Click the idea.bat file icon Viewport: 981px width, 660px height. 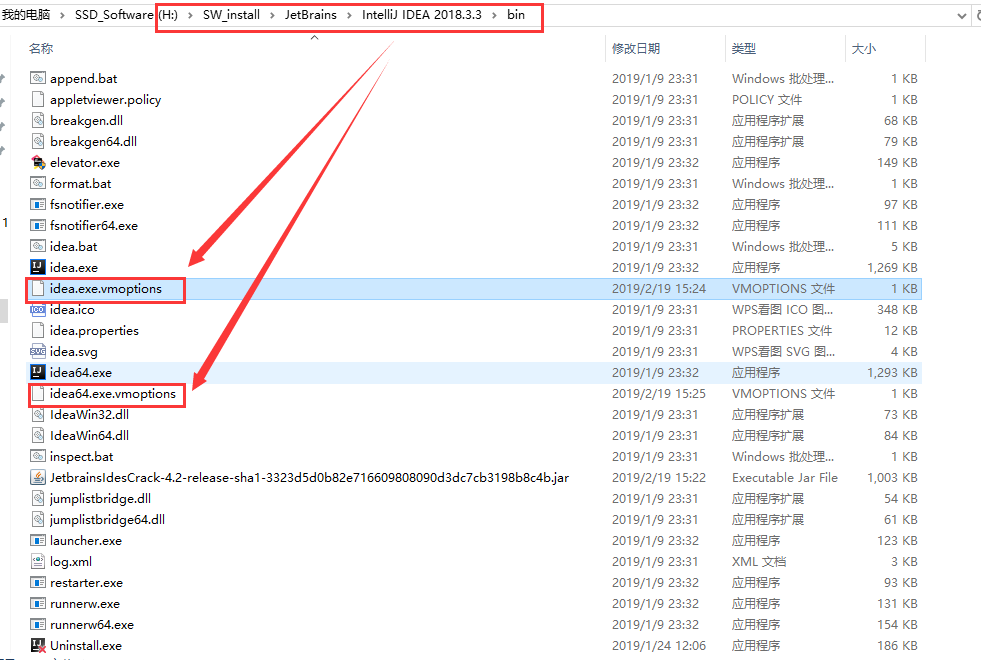point(38,246)
